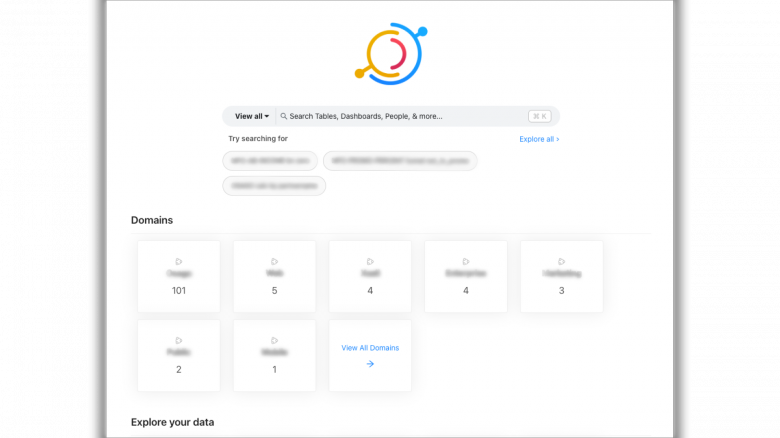Viewport: 780px width, 438px height.
Task: Click the domain icon on the count-2 card
Action: tap(179, 340)
